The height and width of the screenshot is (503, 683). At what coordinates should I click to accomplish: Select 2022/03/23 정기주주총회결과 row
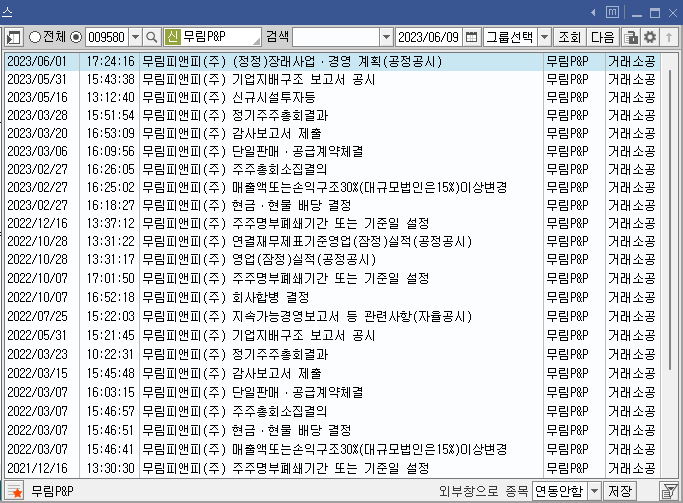point(333,354)
